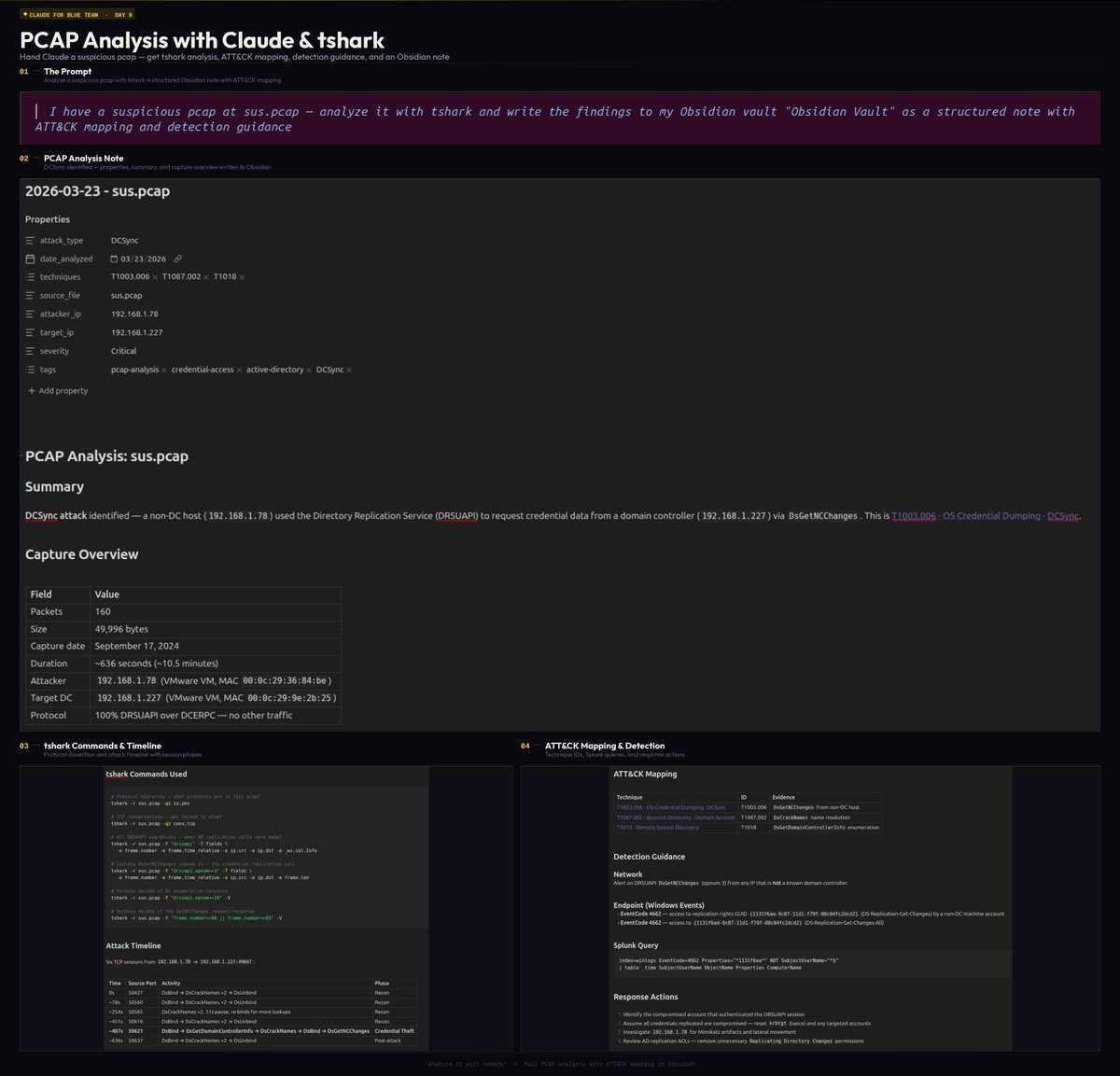
Task: Click the Capture Overview heading
Action: (81, 554)
